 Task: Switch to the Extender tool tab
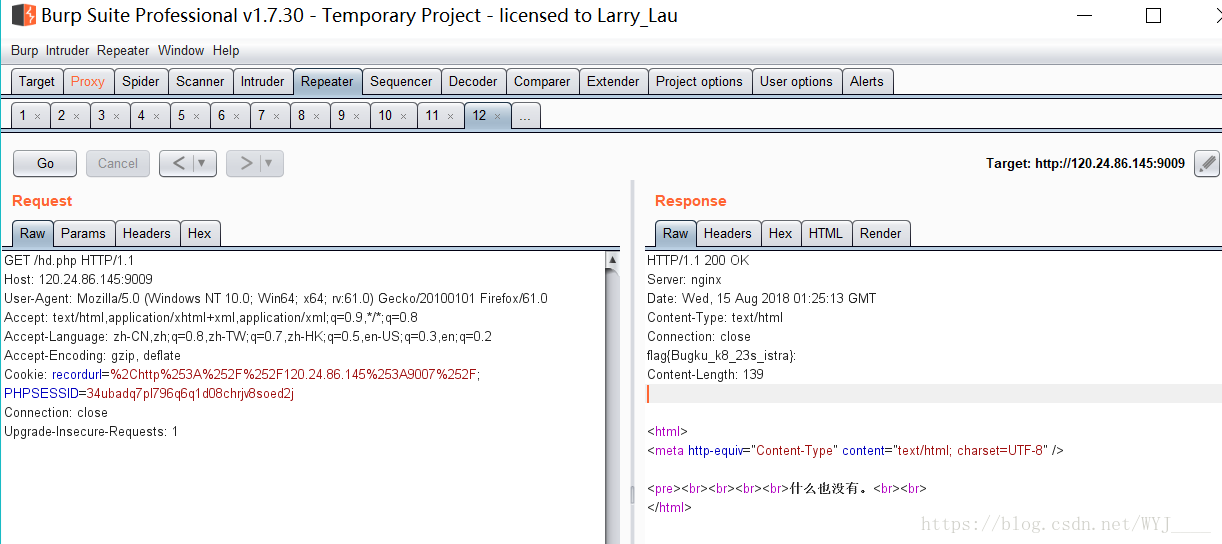pos(613,81)
